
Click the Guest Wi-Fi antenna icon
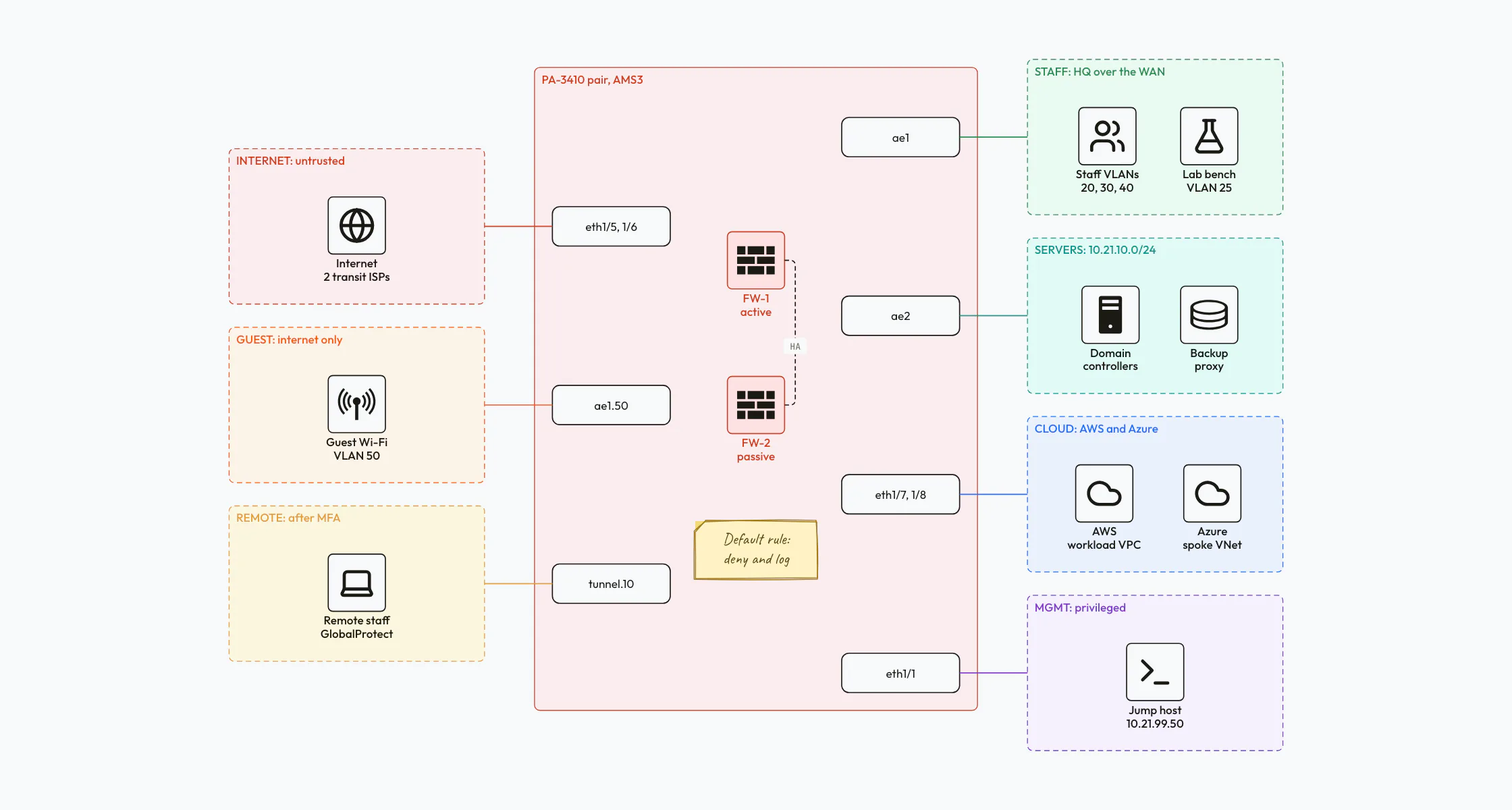coord(356,404)
